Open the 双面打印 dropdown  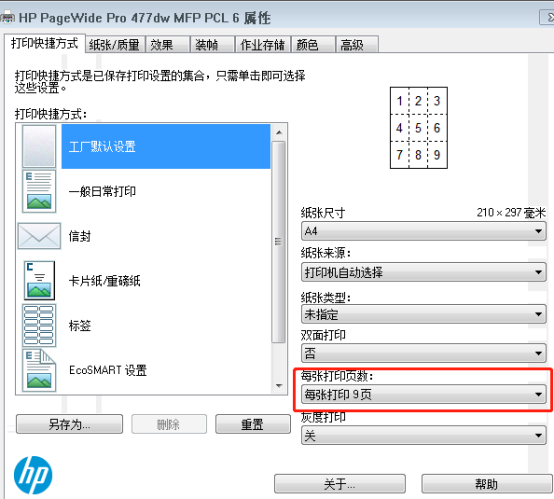(x=424, y=353)
